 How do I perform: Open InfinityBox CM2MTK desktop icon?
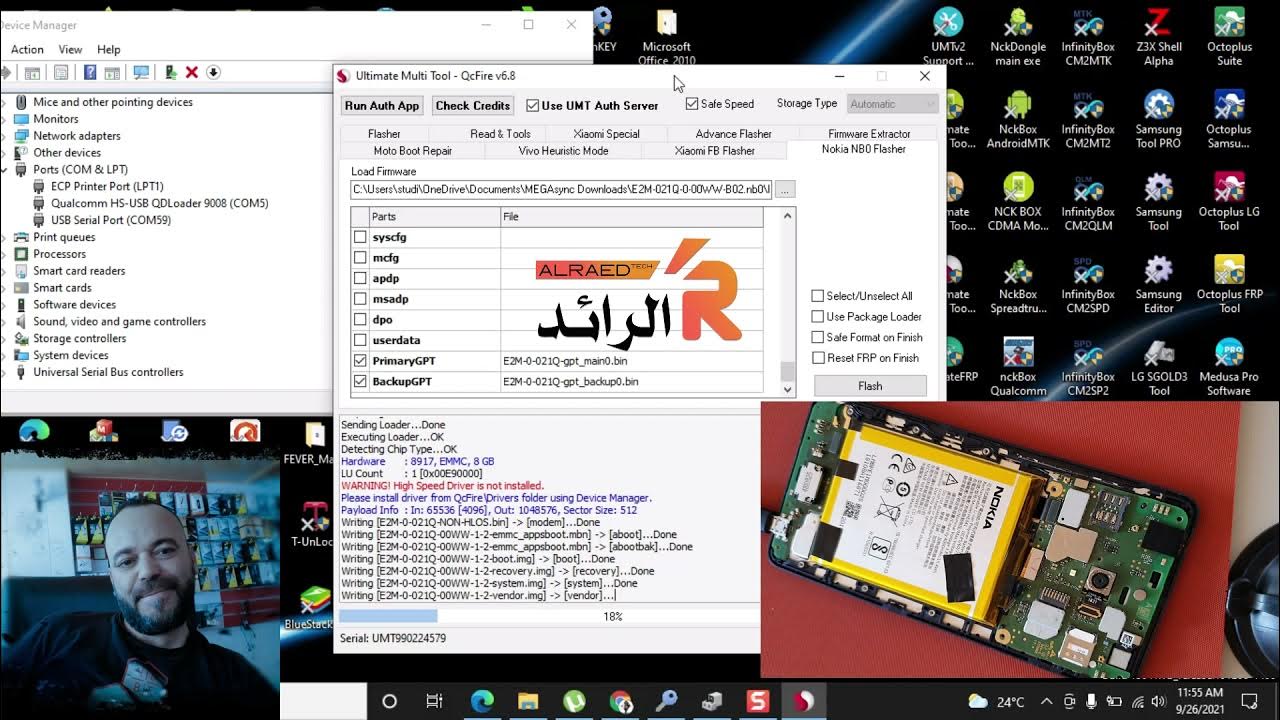point(1088,37)
